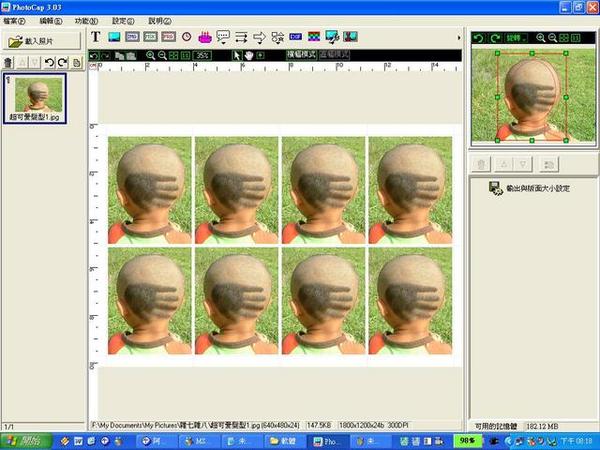Click the green photo frame icon
Image resolution: width=600 pixels, height=450 pixels.
click(x=150, y=37)
